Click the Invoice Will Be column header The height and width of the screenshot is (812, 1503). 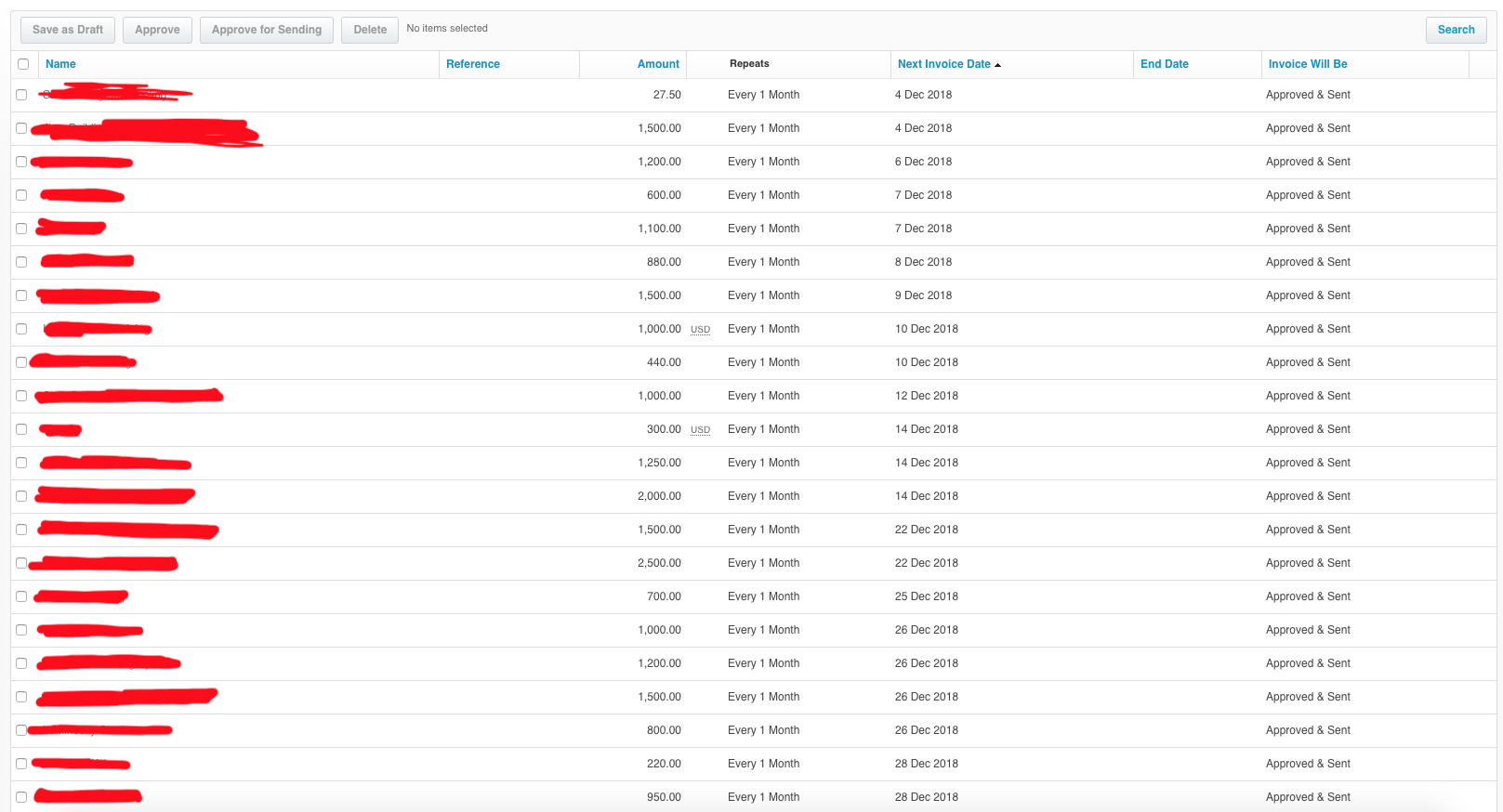(x=1307, y=64)
